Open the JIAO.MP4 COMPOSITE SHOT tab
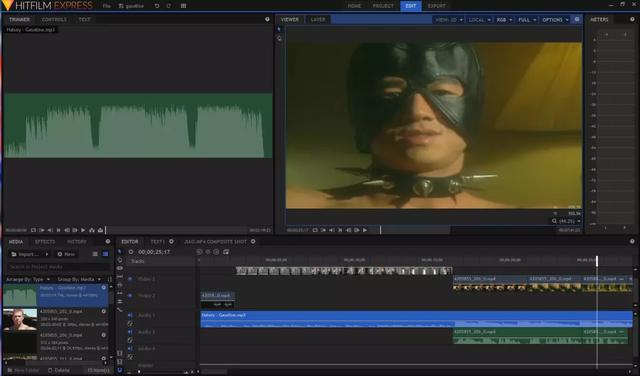The width and height of the screenshot is (640, 376). [x=215, y=242]
